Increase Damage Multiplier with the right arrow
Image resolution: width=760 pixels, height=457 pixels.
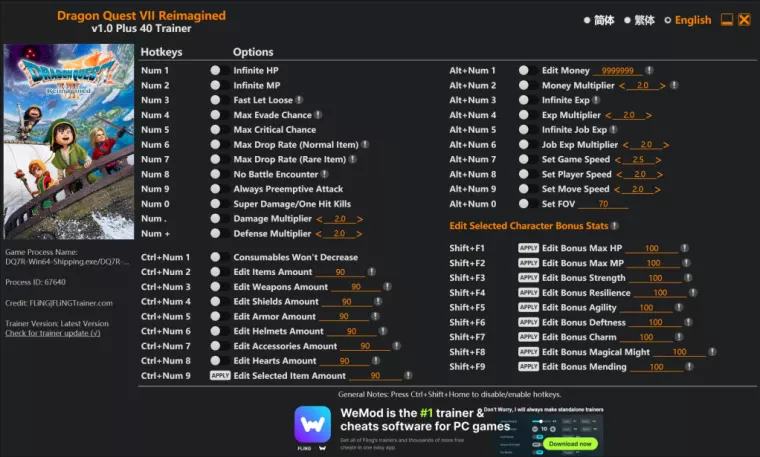tap(360, 219)
